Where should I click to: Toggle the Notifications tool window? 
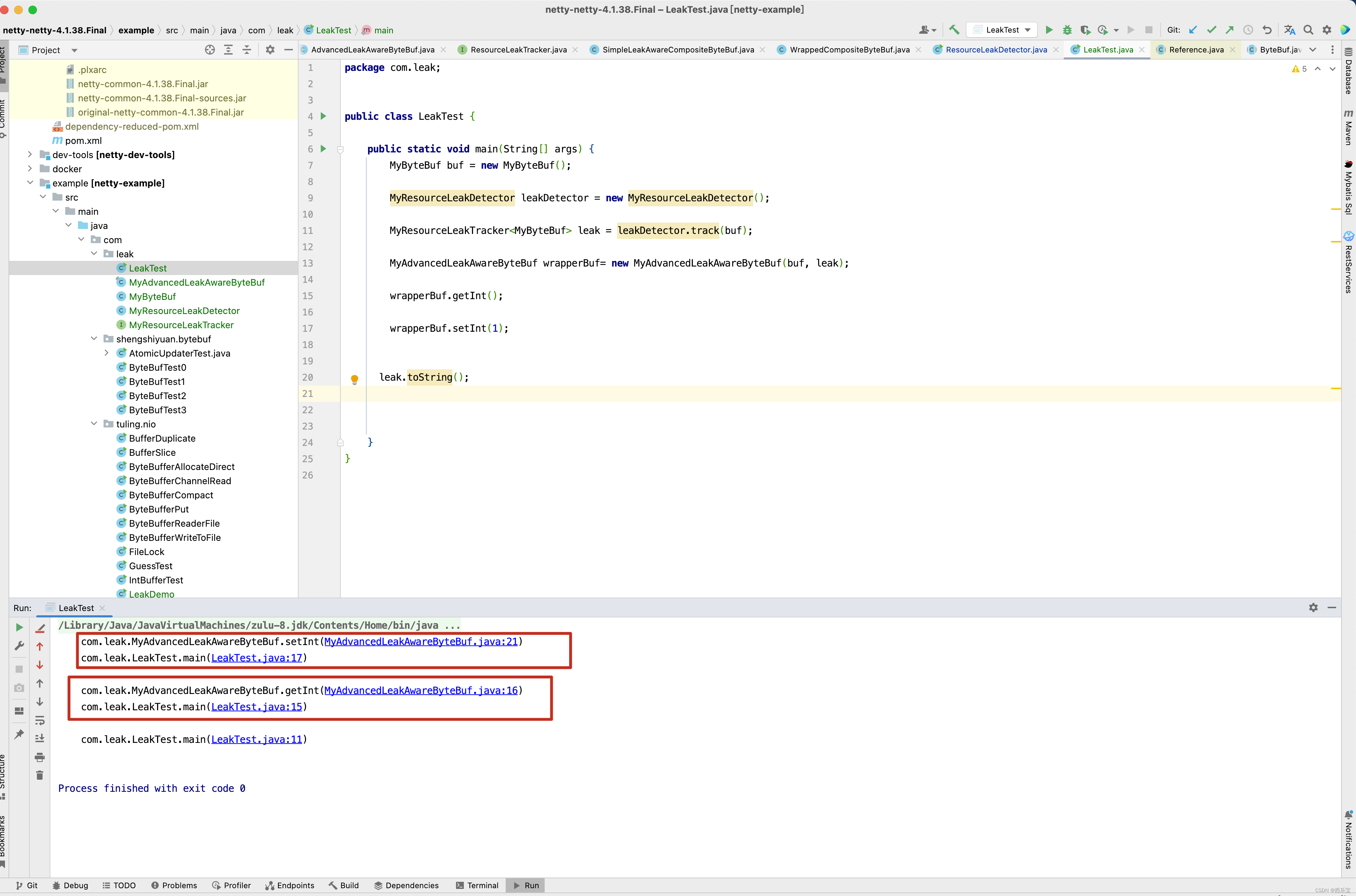coord(1349,840)
